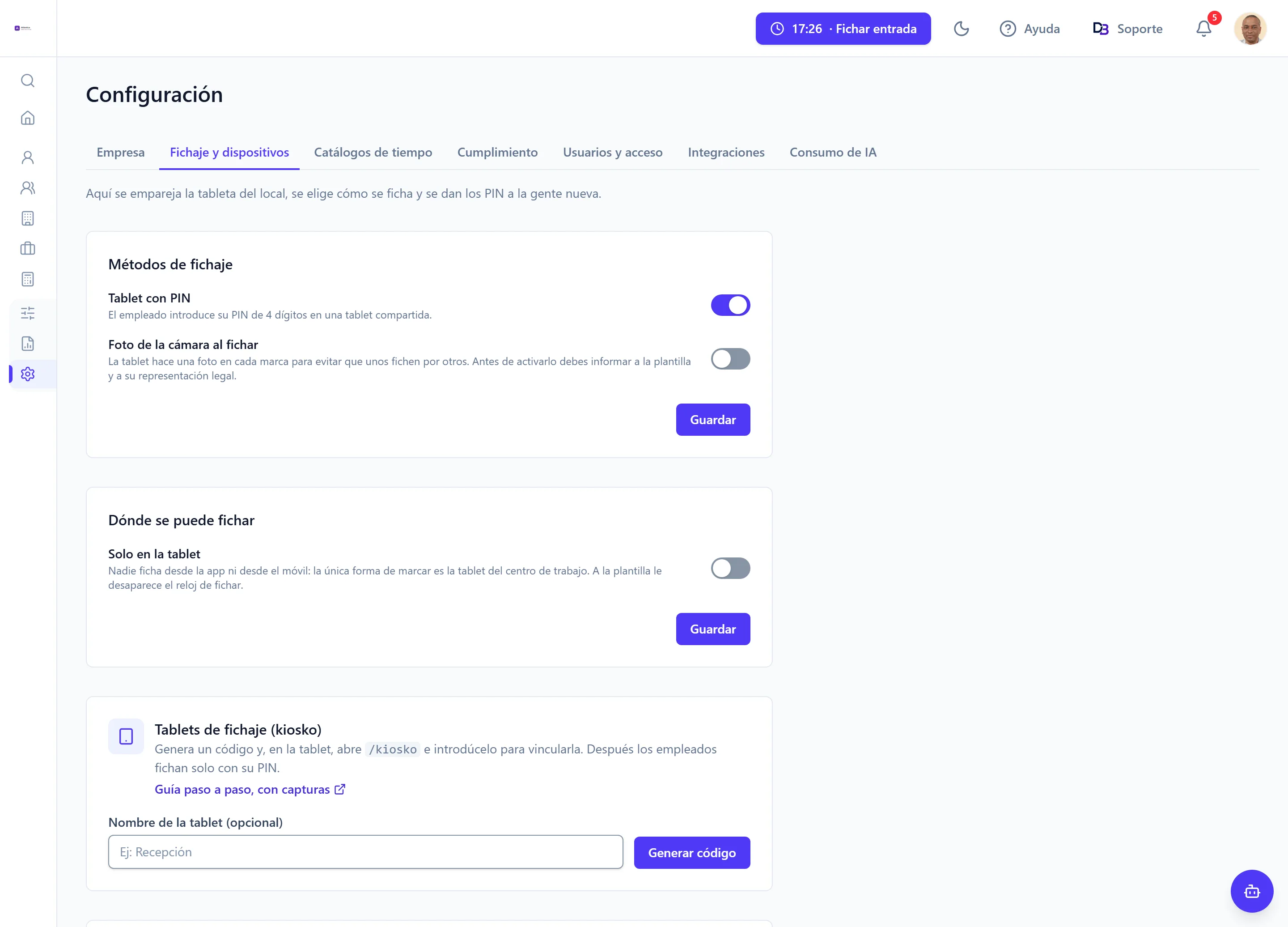Screen dimensions: 1288x927
Task: Open the briefcase sidebar icon
Action: (28, 249)
